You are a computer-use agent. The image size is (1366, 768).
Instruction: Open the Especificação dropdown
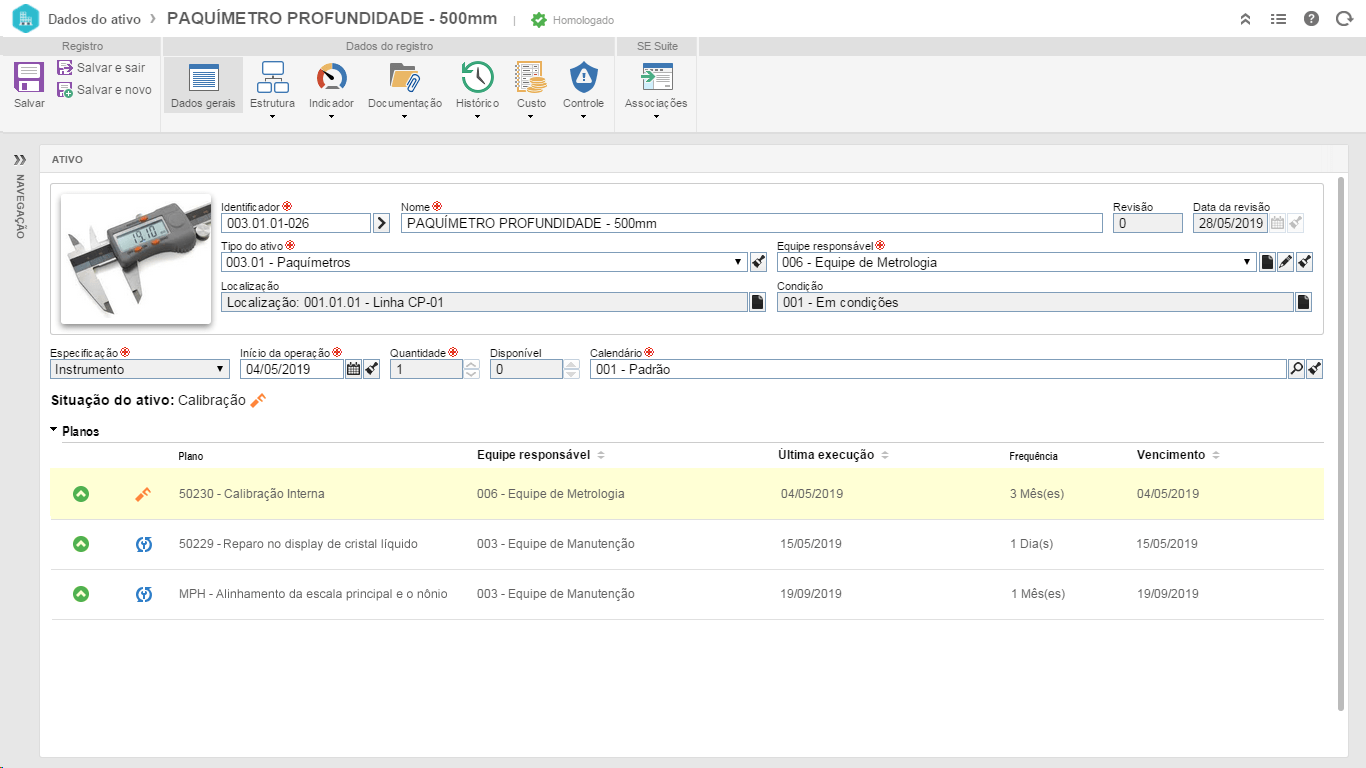coord(220,369)
